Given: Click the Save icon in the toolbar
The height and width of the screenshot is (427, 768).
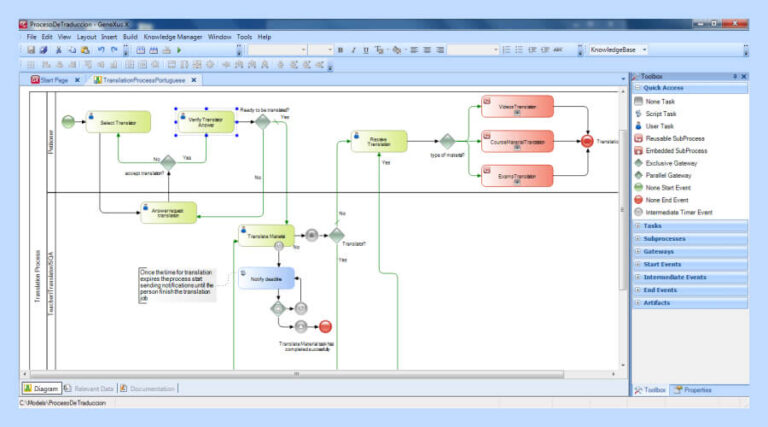Looking at the screenshot, I should pyautogui.click(x=31, y=49).
